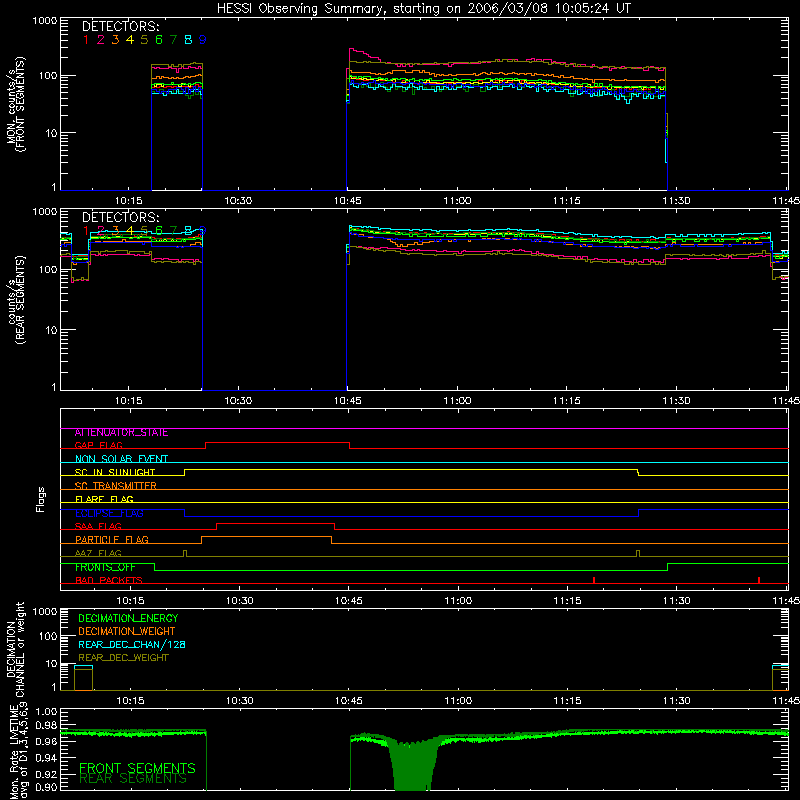Click red detector 1 in the front segments legend
The image size is (800, 800).
point(86,40)
